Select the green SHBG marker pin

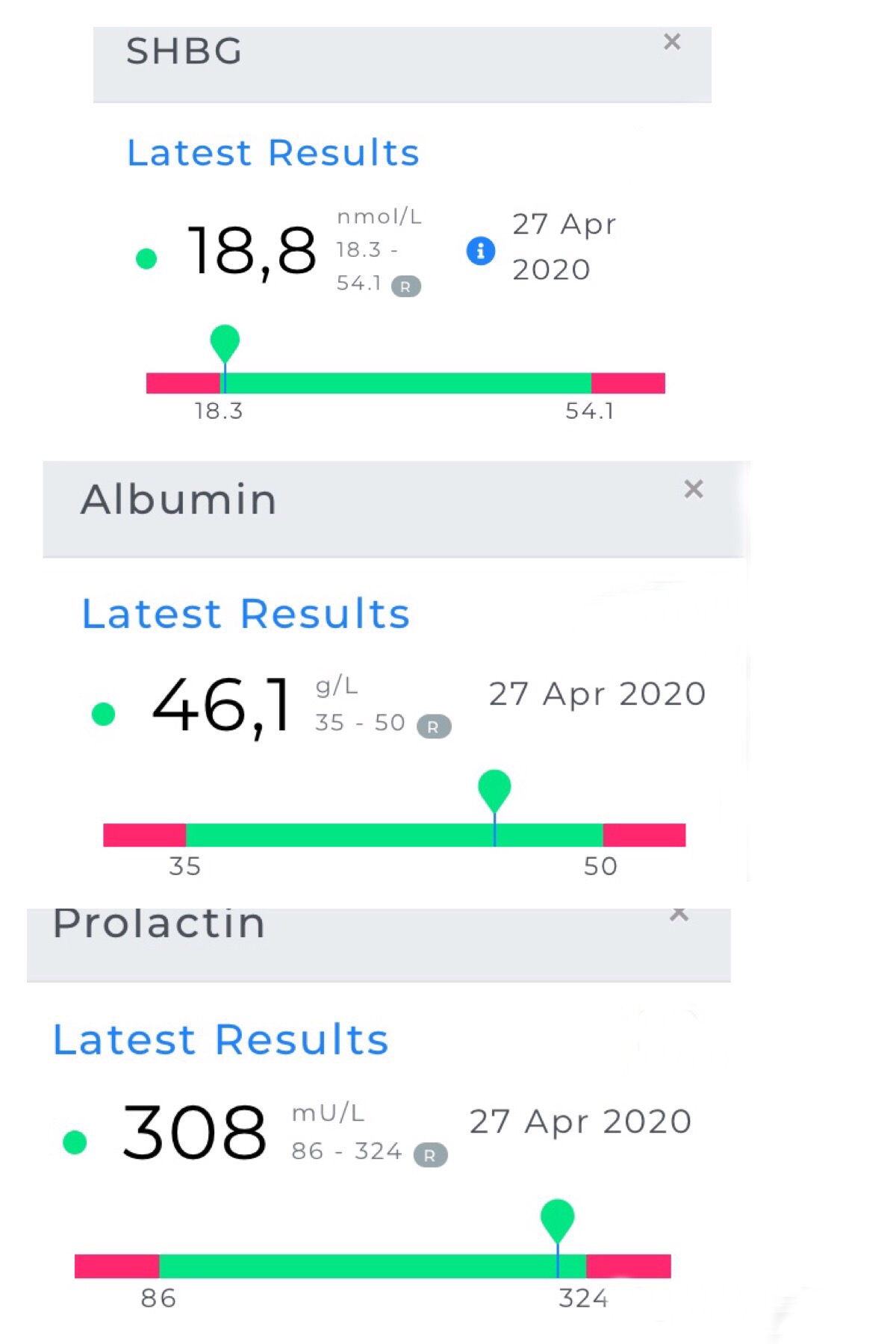point(225,344)
